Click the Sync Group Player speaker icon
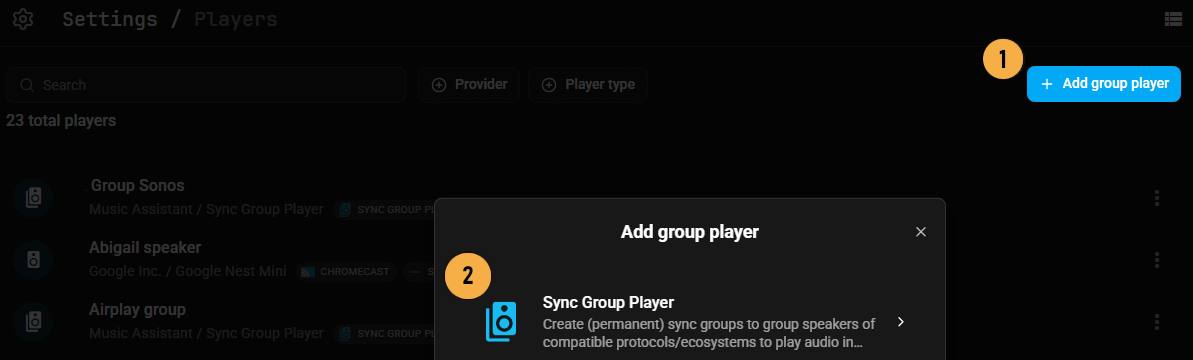 pos(501,322)
